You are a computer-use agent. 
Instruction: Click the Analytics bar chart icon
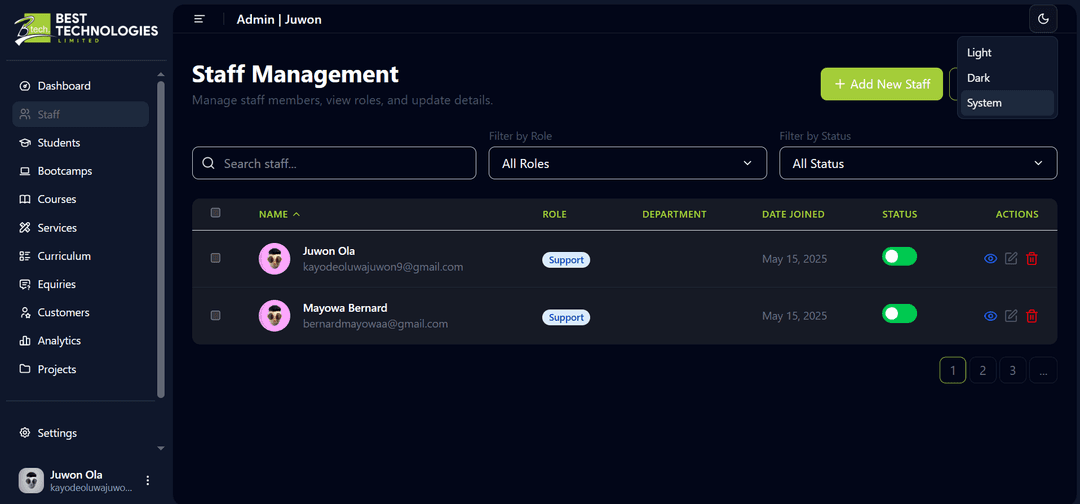coord(25,341)
